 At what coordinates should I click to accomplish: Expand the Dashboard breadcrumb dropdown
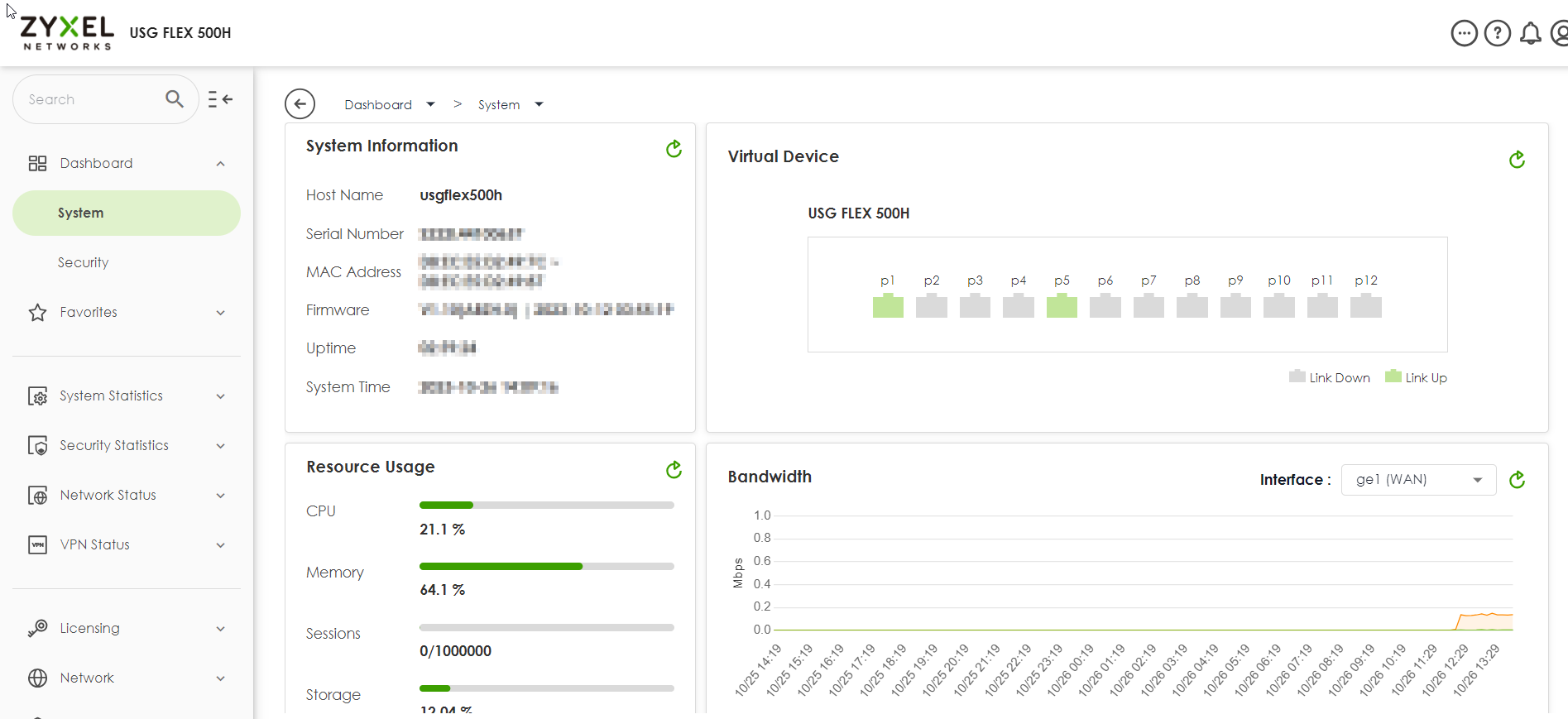point(430,104)
